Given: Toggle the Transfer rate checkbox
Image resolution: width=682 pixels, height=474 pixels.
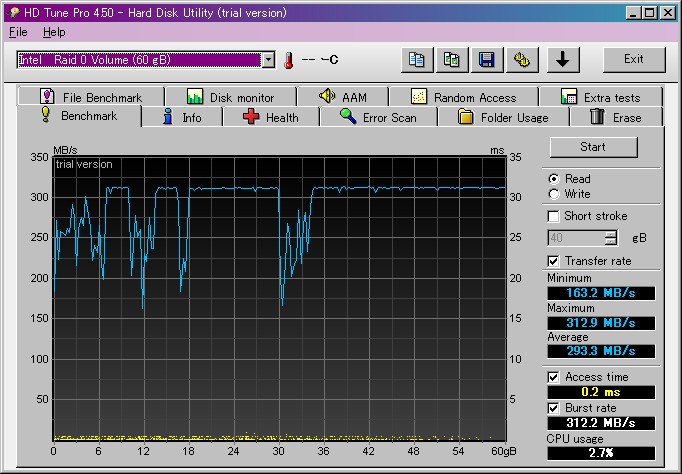Looking at the screenshot, I should [x=553, y=261].
